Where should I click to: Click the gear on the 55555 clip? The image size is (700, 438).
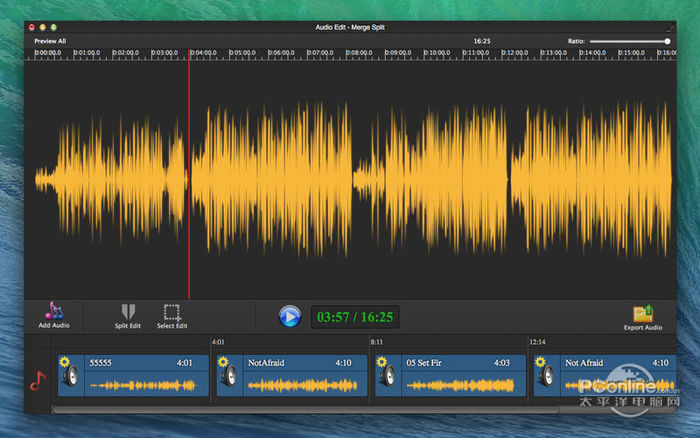tap(64, 362)
